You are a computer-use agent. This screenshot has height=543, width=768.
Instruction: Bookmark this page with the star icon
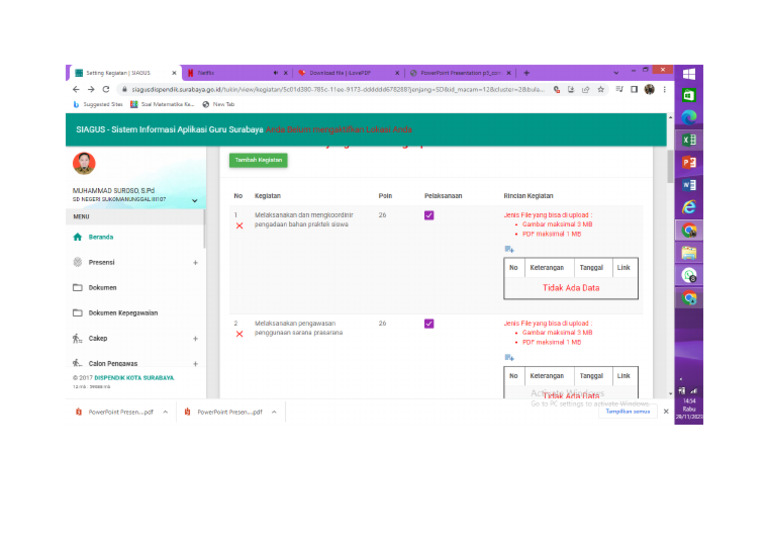[x=600, y=90]
